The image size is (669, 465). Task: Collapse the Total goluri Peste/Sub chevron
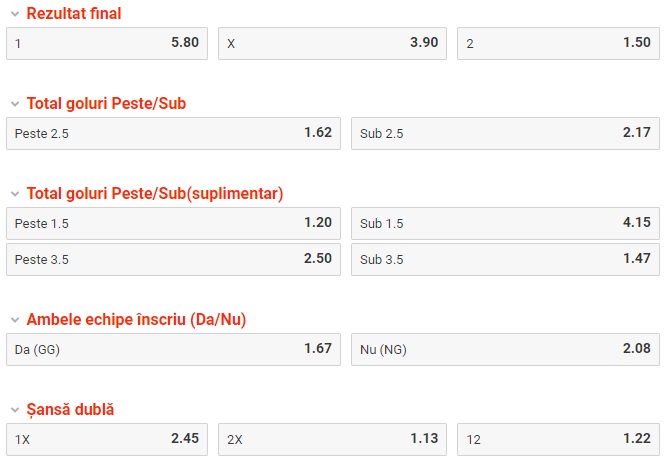coord(14,104)
